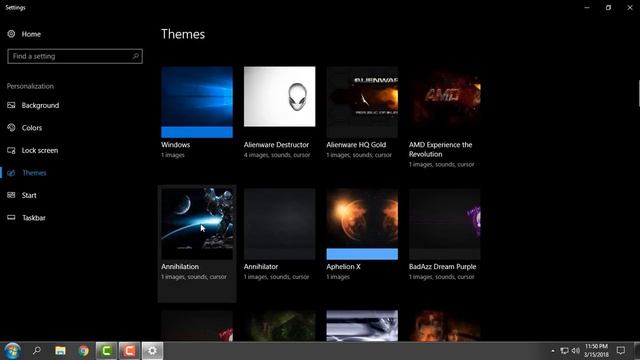Click the Themes page heading
The height and width of the screenshot is (360, 640).
(x=183, y=34)
